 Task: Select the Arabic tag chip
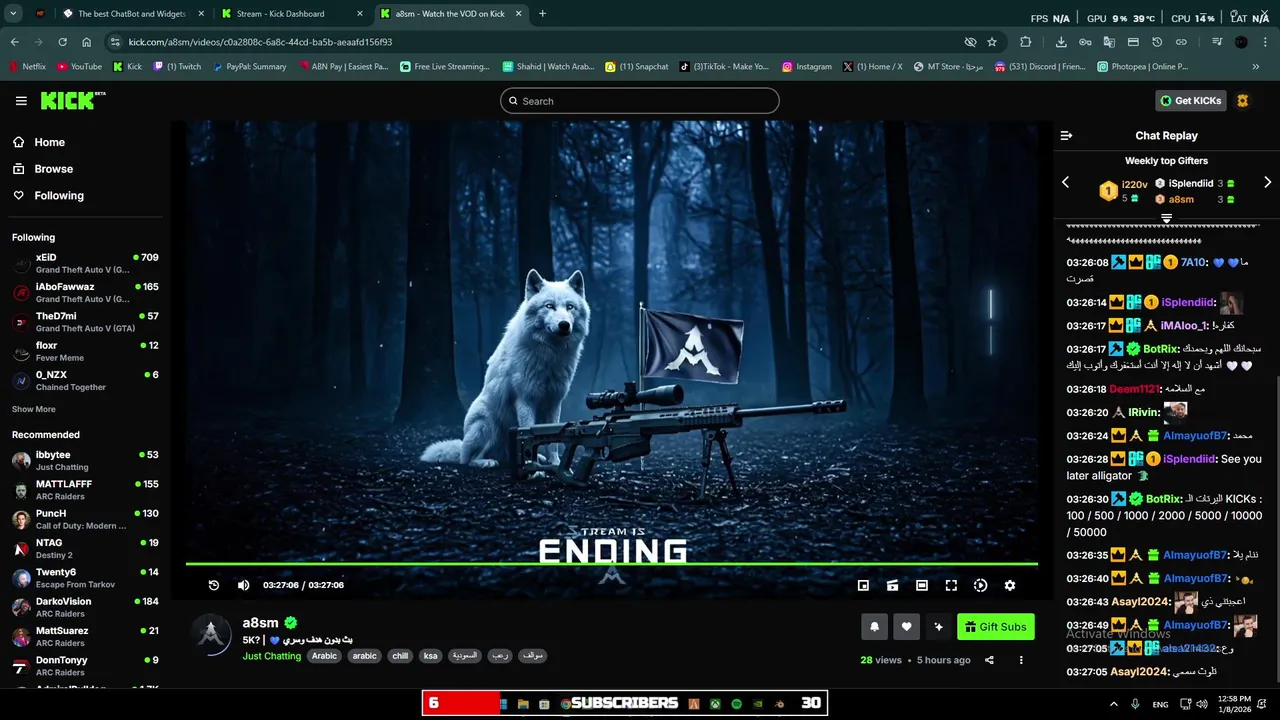(324, 656)
